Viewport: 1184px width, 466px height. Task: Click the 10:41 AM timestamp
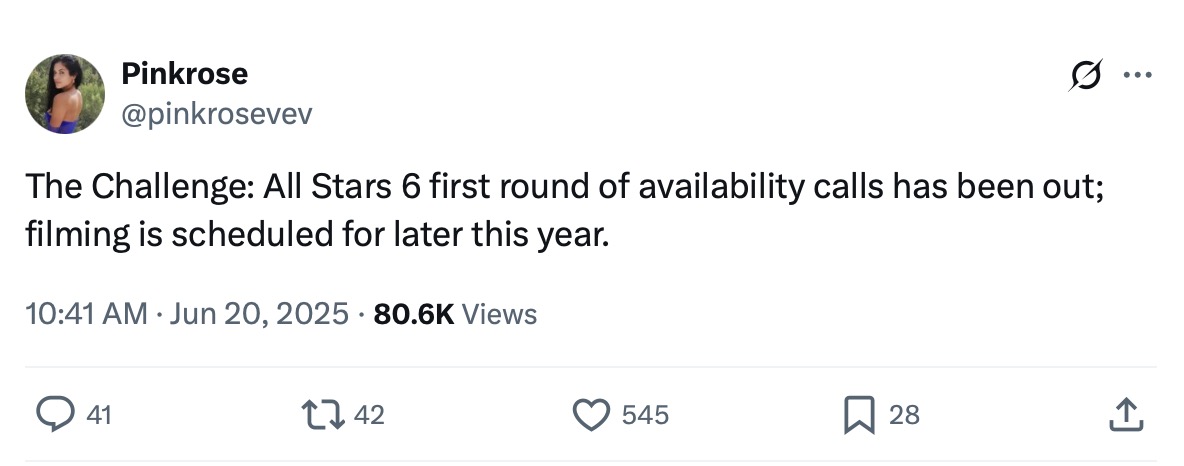pyautogui.click(x=87, y=315)
